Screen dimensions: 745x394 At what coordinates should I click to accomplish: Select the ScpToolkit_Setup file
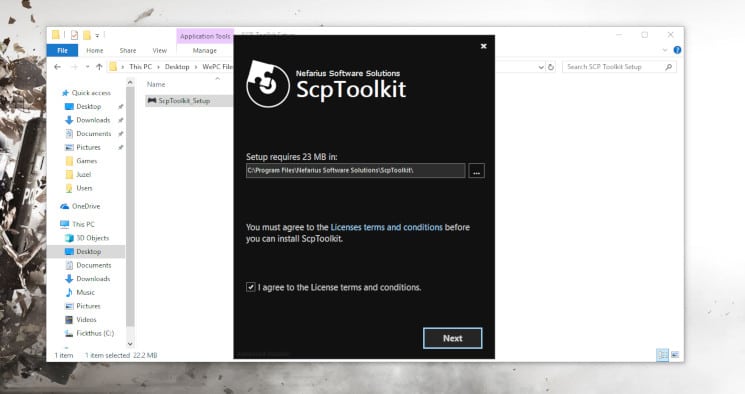pos(189,101)
